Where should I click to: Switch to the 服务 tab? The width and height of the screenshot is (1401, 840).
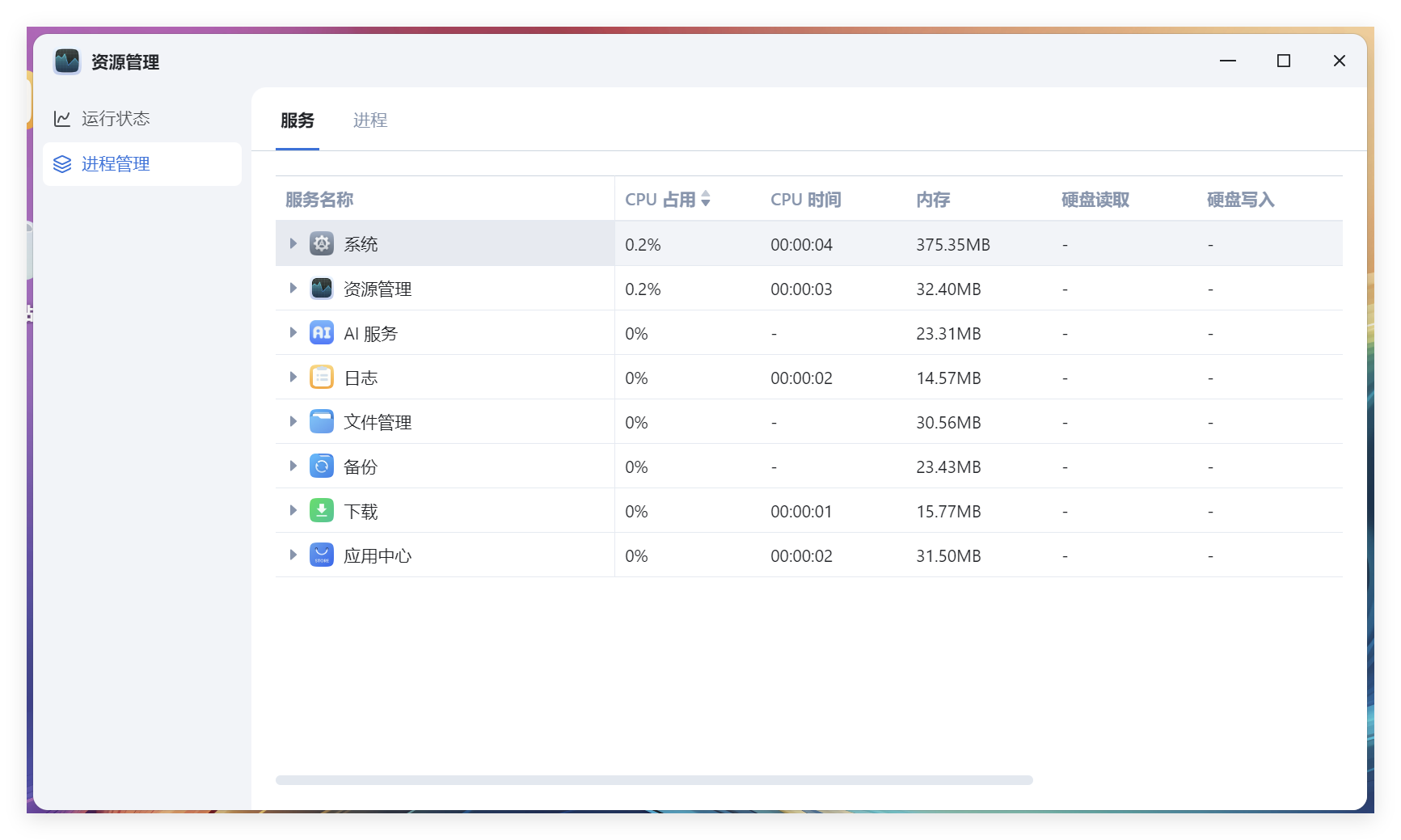[x=298, y=120]
